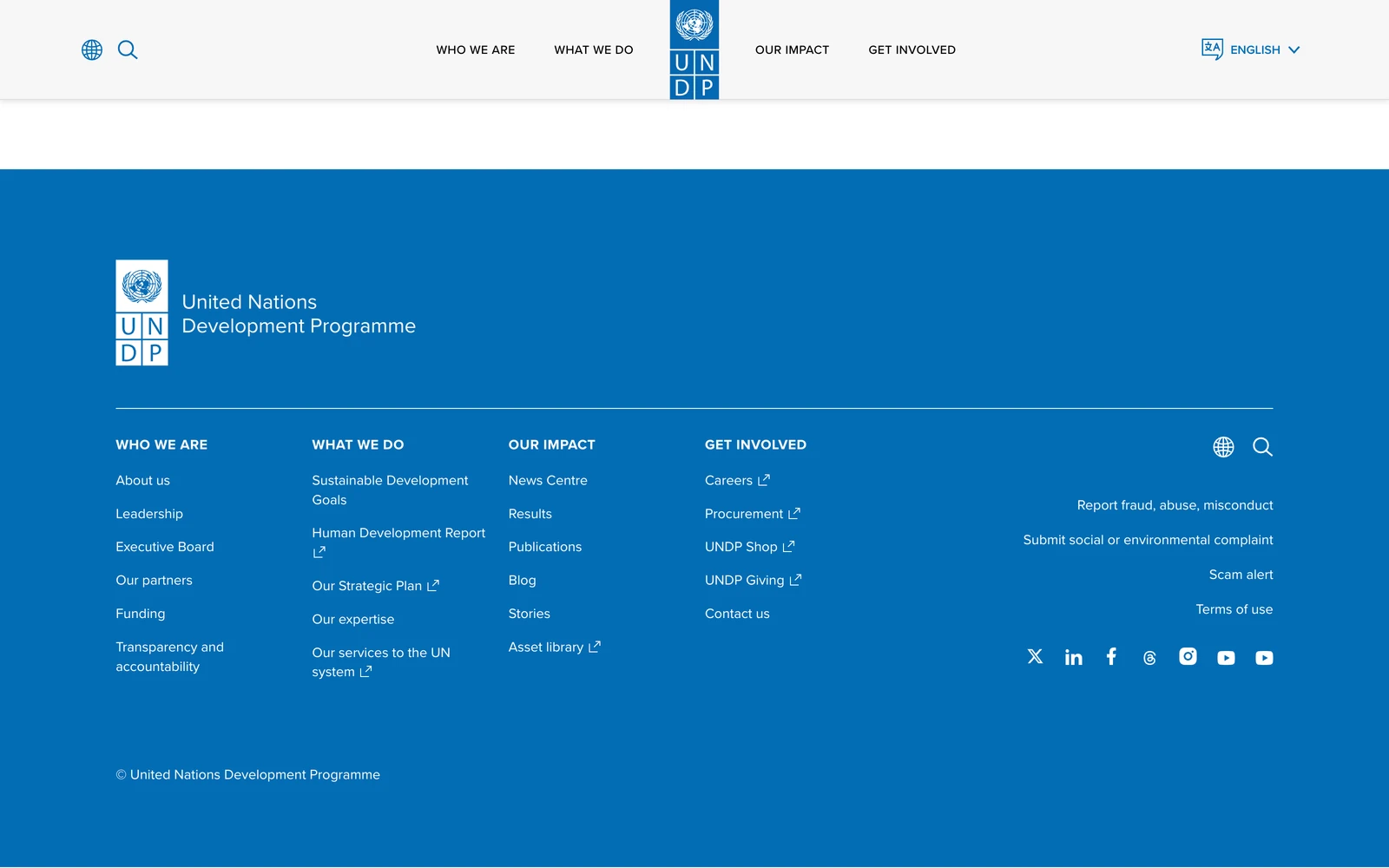Image resolution: width=1389 pixels, height=868 pixels.
Task: Visit the UNDP Threads profile
Action: click(1149, 658)
